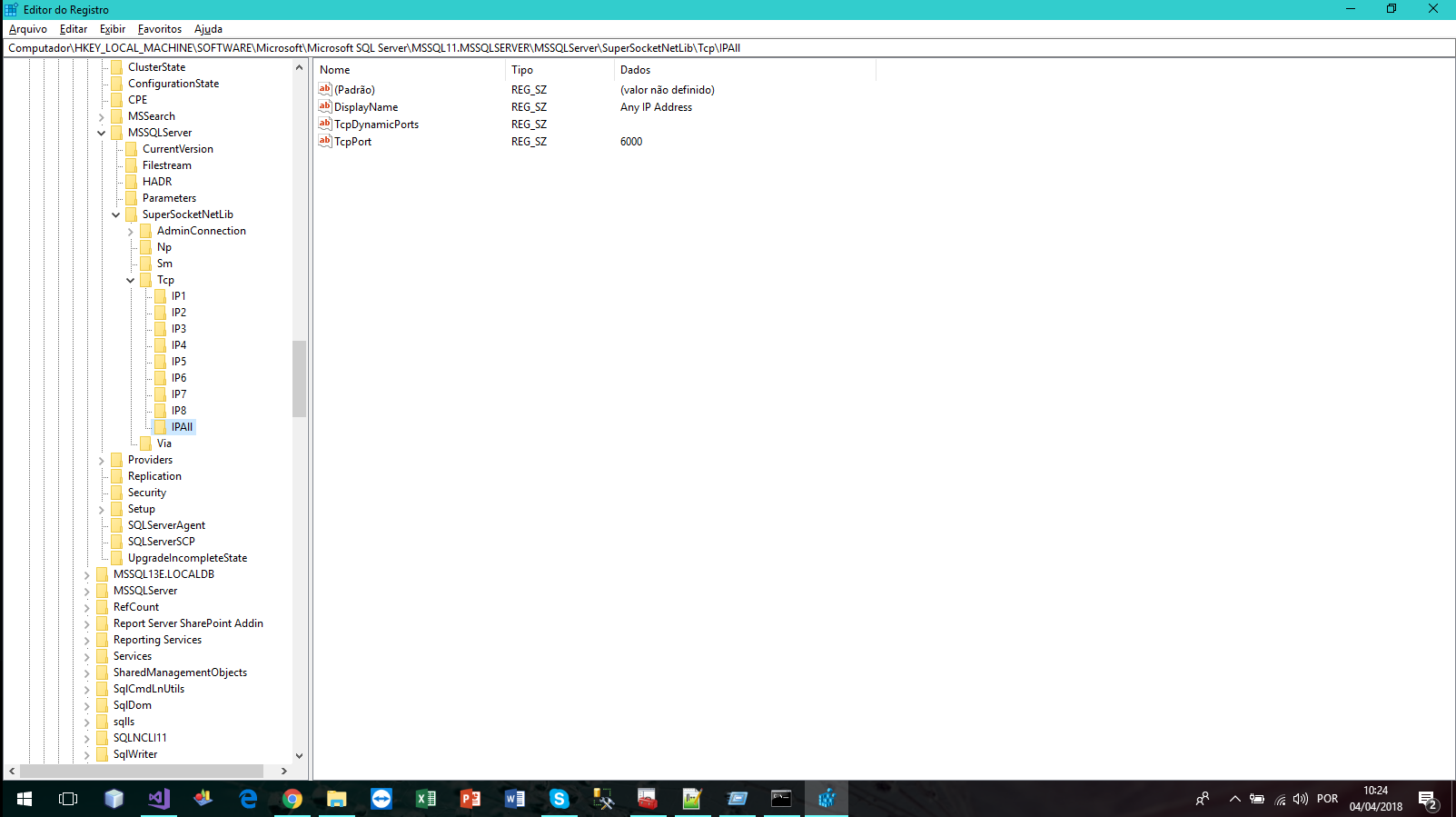Select the (Padrão) default value icon
The height and width of the screenshot is (817, 1456).
point(325,89)
